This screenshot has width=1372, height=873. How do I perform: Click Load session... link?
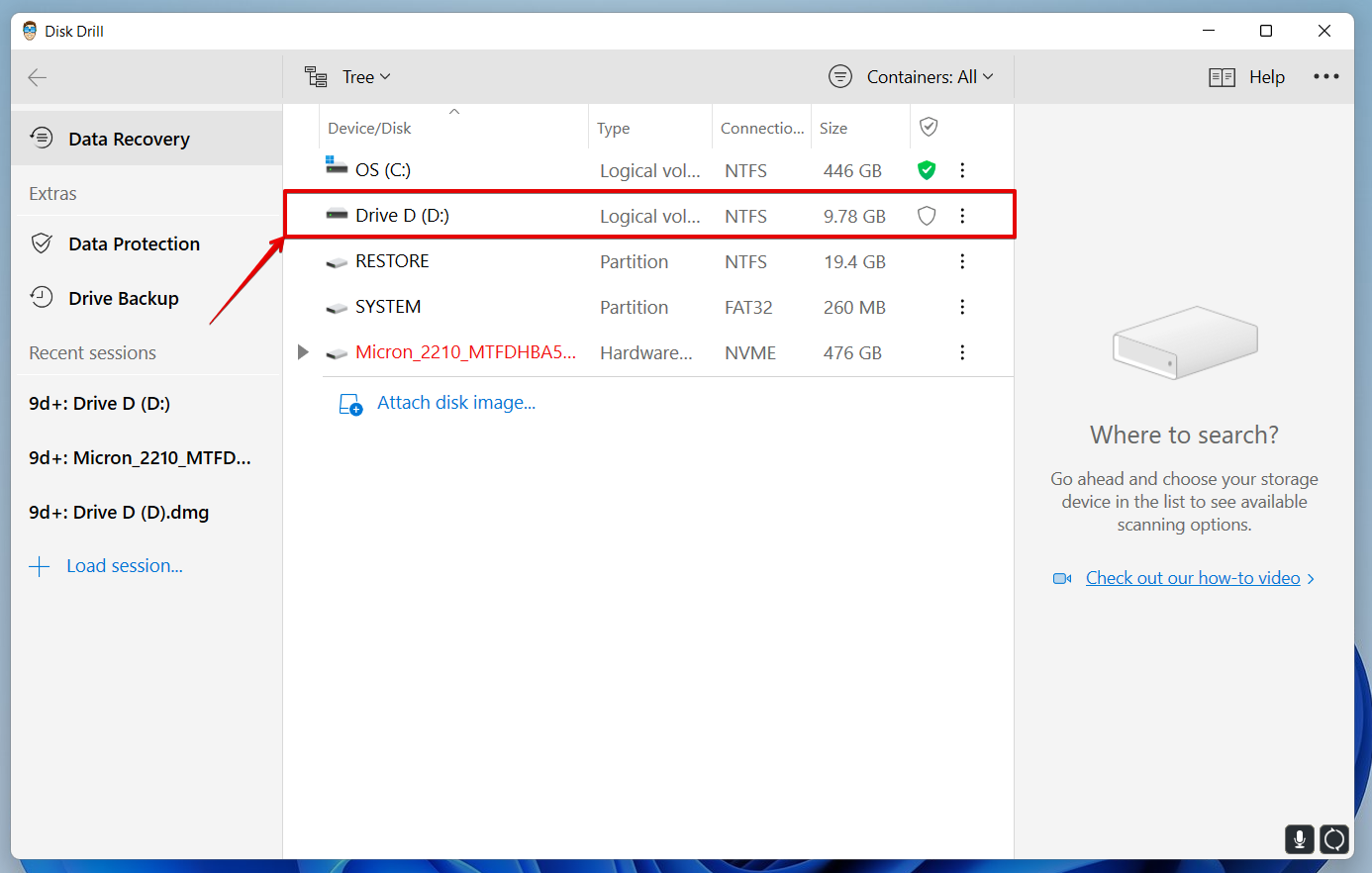point(125,566)
